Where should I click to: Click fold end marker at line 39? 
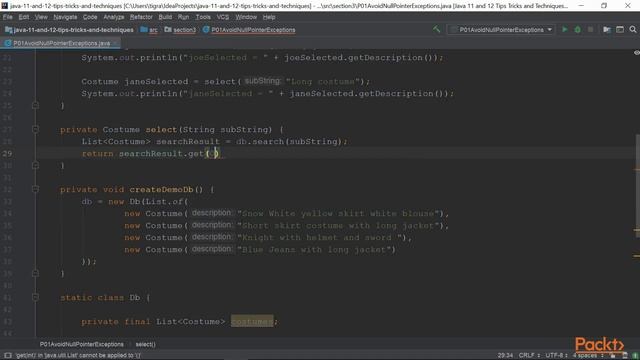36,273
